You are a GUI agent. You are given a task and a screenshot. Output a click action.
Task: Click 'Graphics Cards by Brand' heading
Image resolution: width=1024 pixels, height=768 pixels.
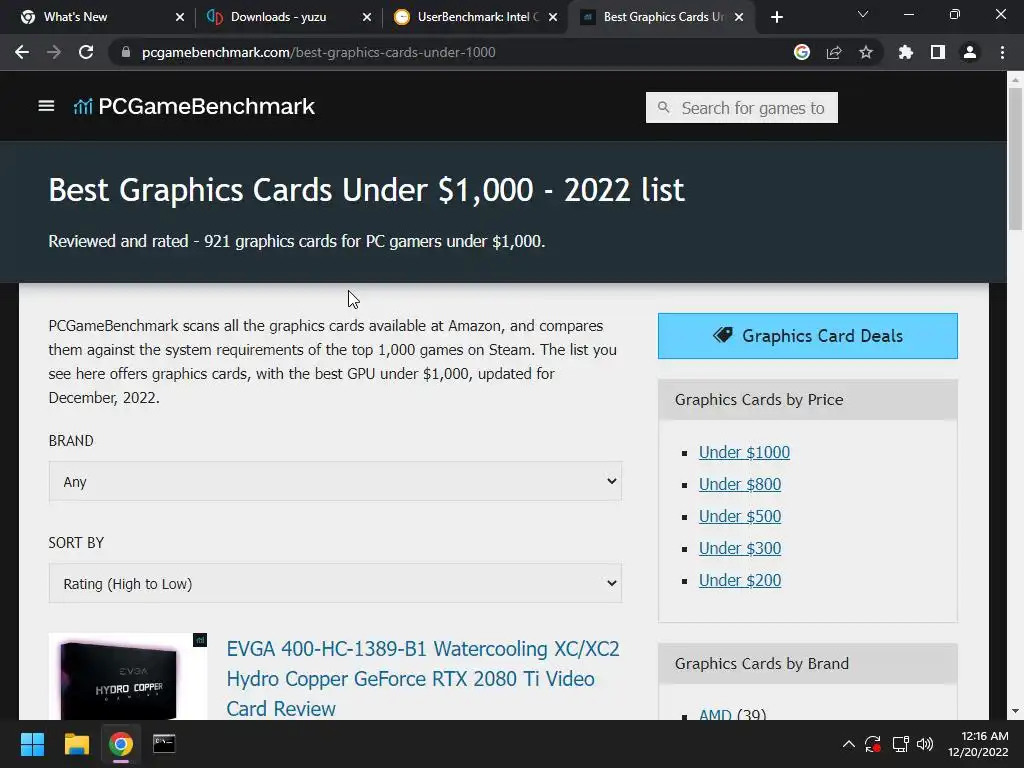(761, 664)
